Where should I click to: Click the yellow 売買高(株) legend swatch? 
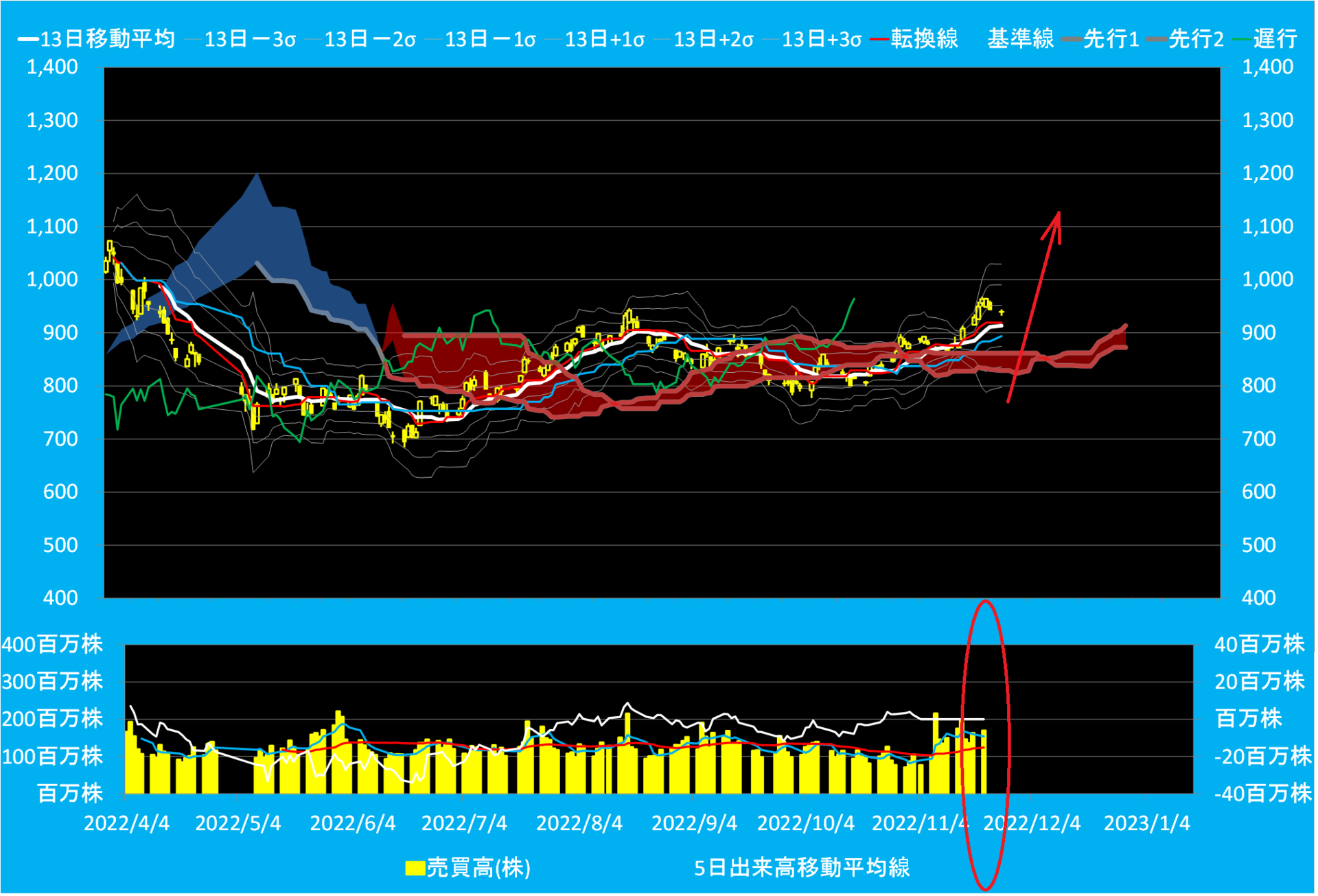point(415,869)
